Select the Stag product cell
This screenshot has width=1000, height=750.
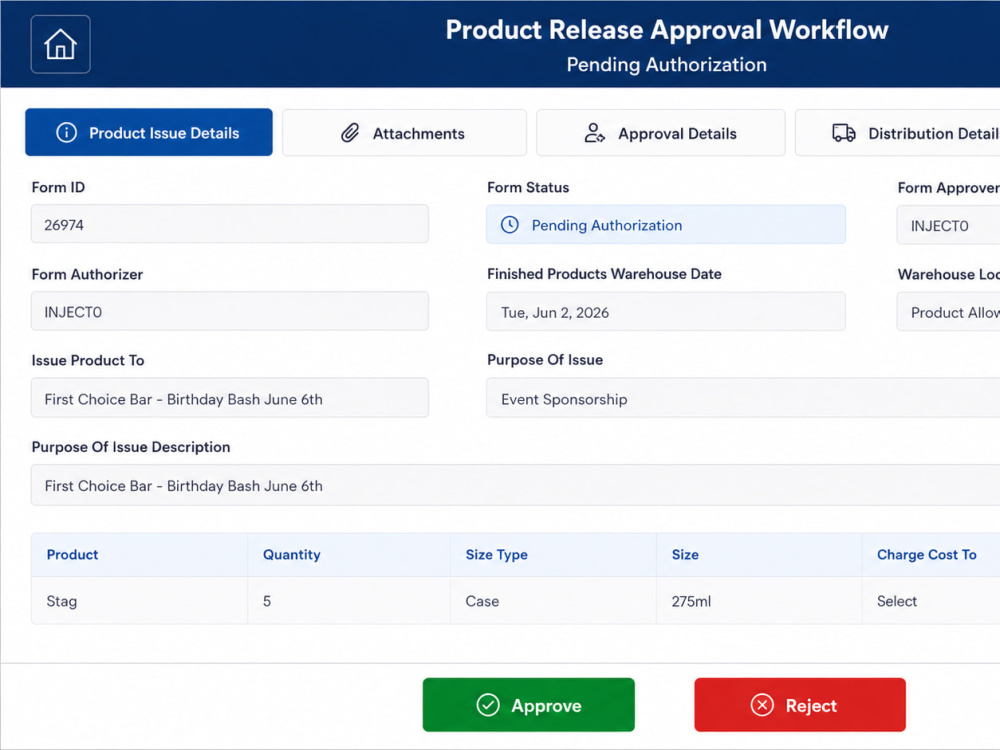tap(140, 601)
